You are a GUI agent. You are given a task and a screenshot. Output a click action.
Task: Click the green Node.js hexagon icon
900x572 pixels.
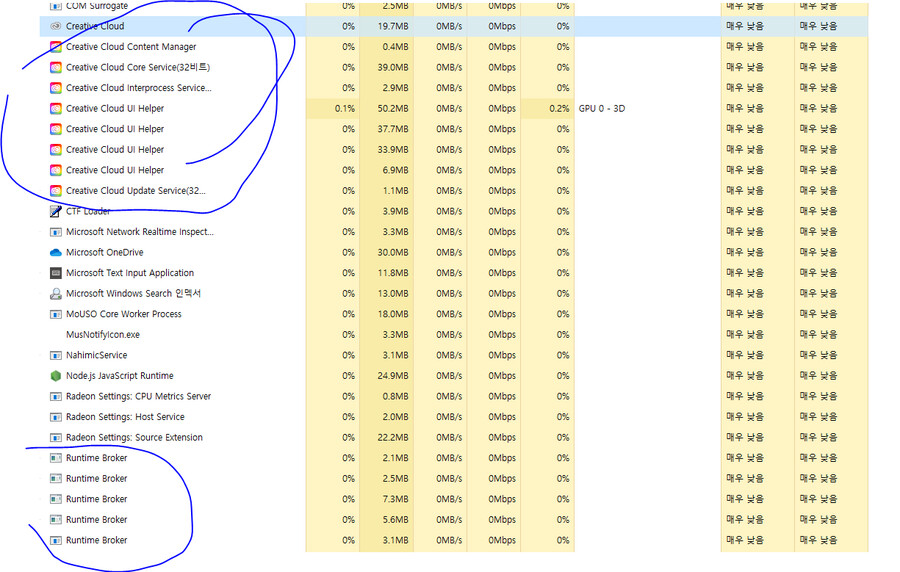click(56, 376)
